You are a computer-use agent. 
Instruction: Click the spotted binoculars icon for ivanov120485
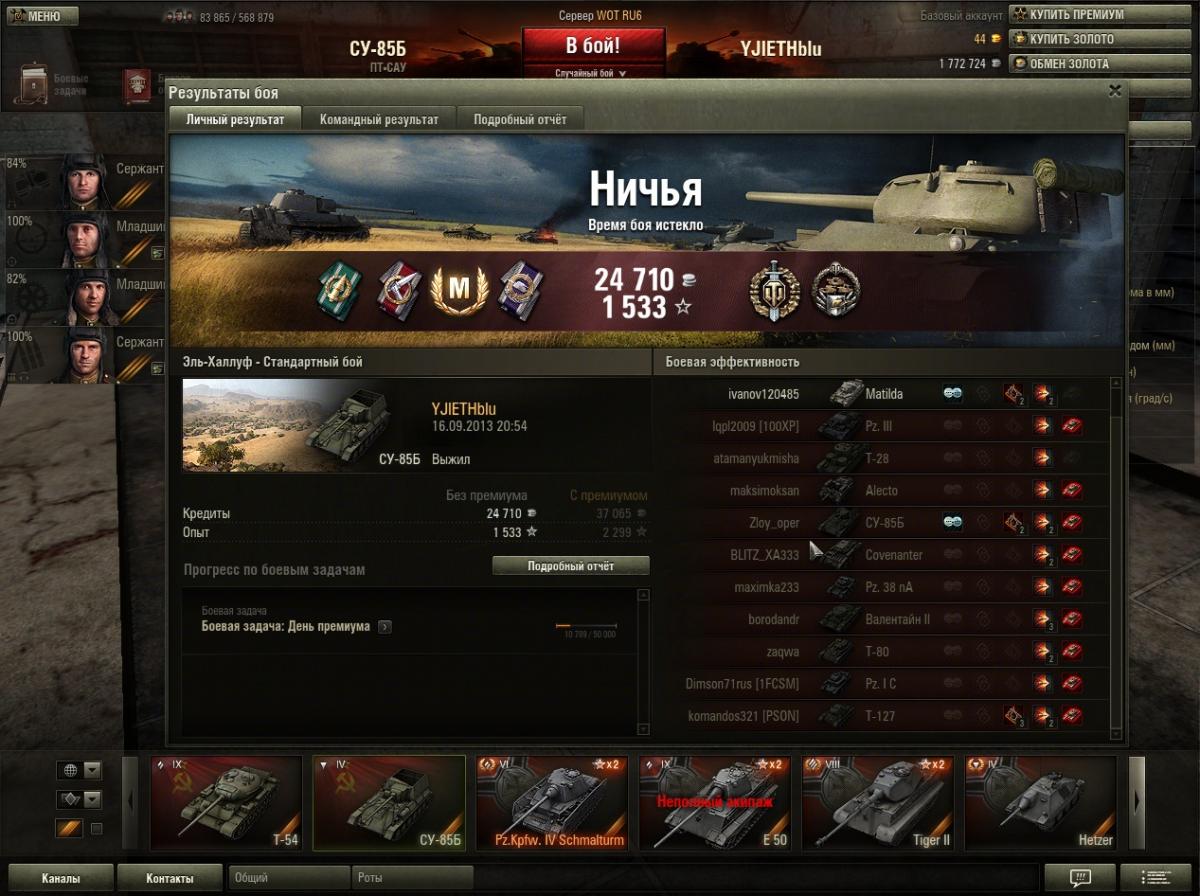click(x=953, y=394)
